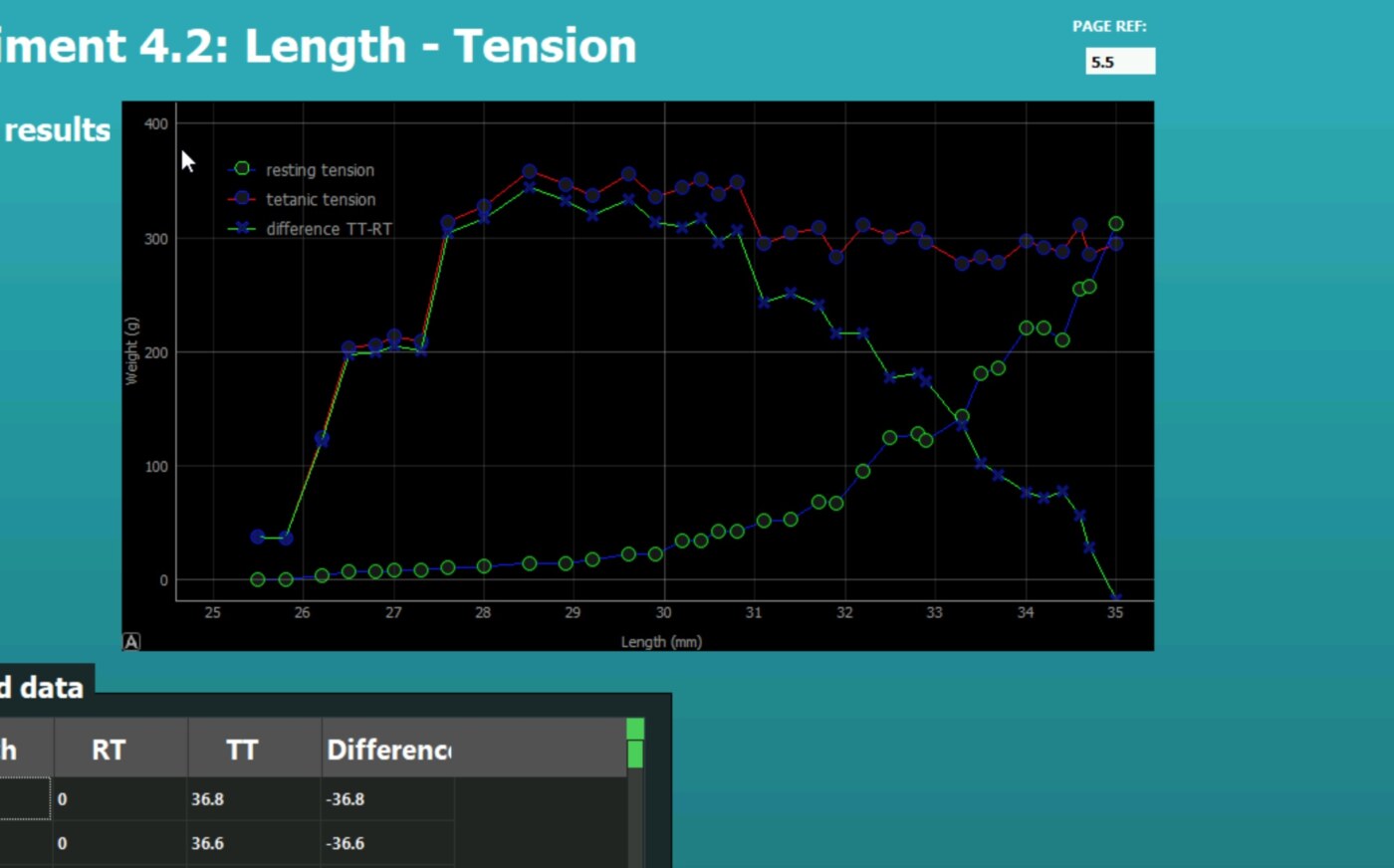
Task: Click the 'Length (mm)' x-axis label
Action: pyautogui.click(x=661, y=642)
